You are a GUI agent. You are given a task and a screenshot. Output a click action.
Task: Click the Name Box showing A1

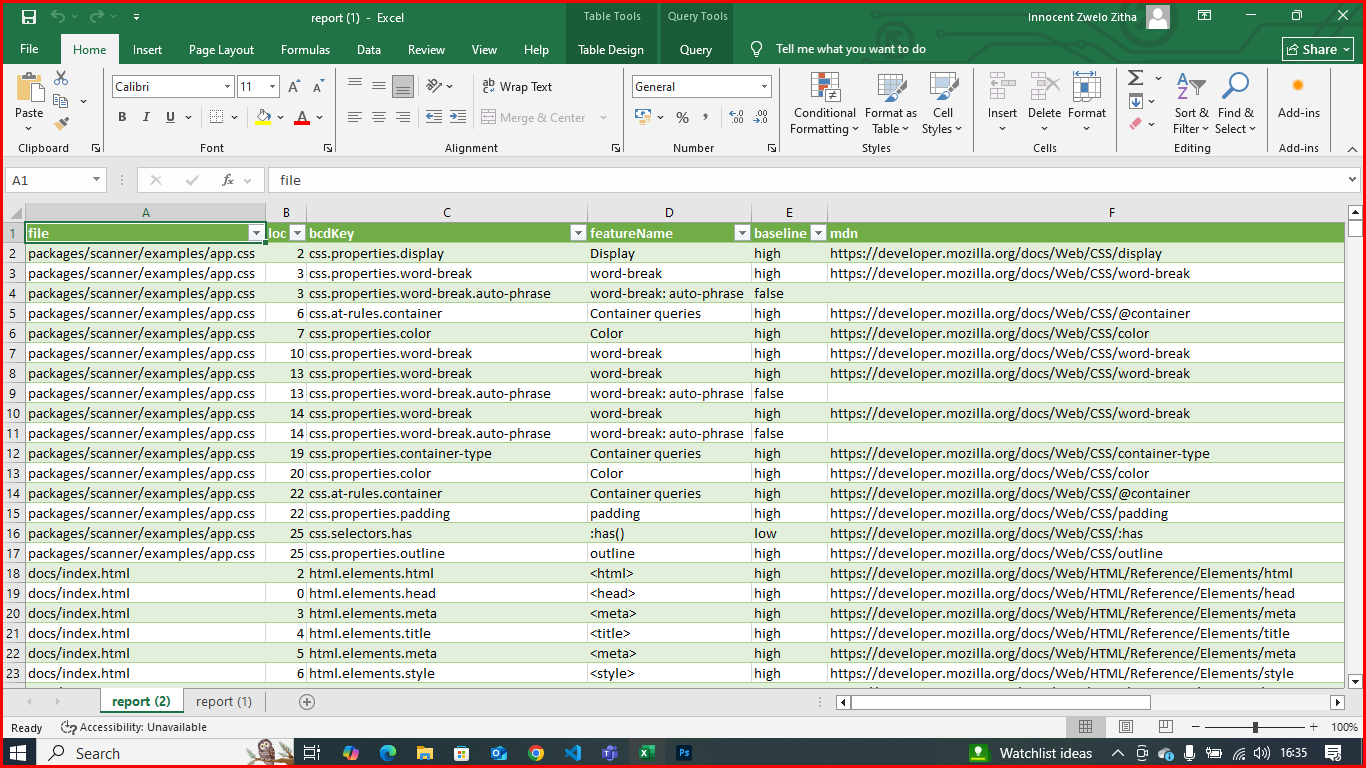(48, 180)
